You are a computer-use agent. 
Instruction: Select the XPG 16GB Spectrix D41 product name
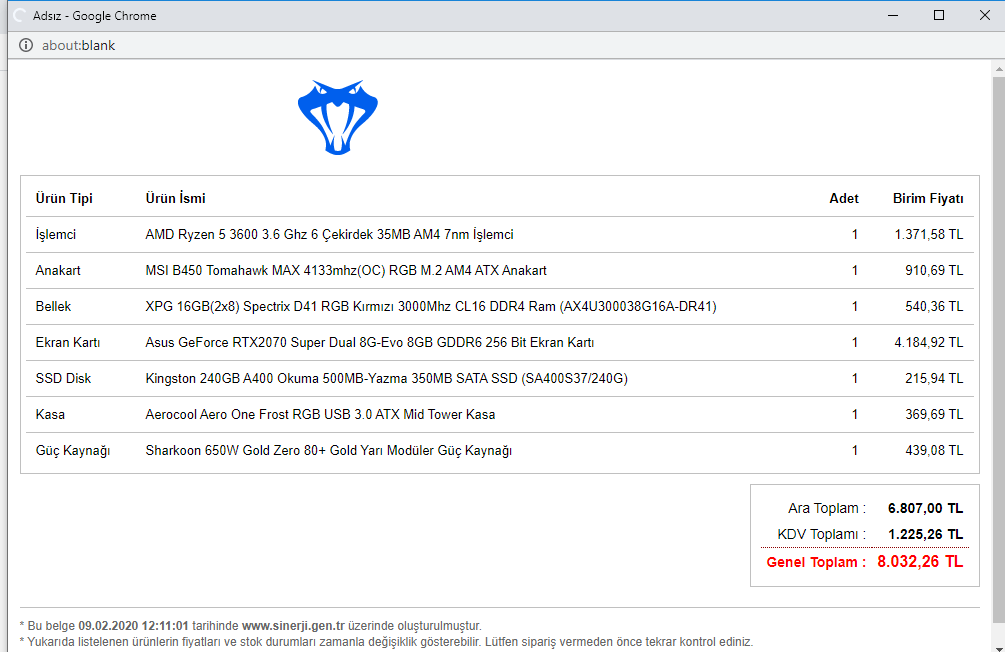[x=431, y=306]
